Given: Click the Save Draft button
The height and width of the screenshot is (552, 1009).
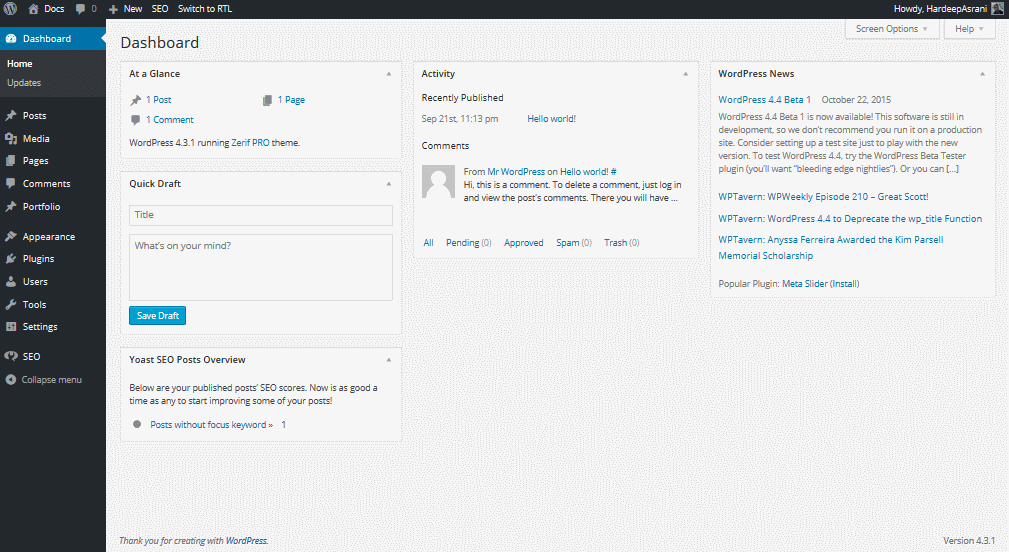Looking at the screenshot, I should (157, 316).
